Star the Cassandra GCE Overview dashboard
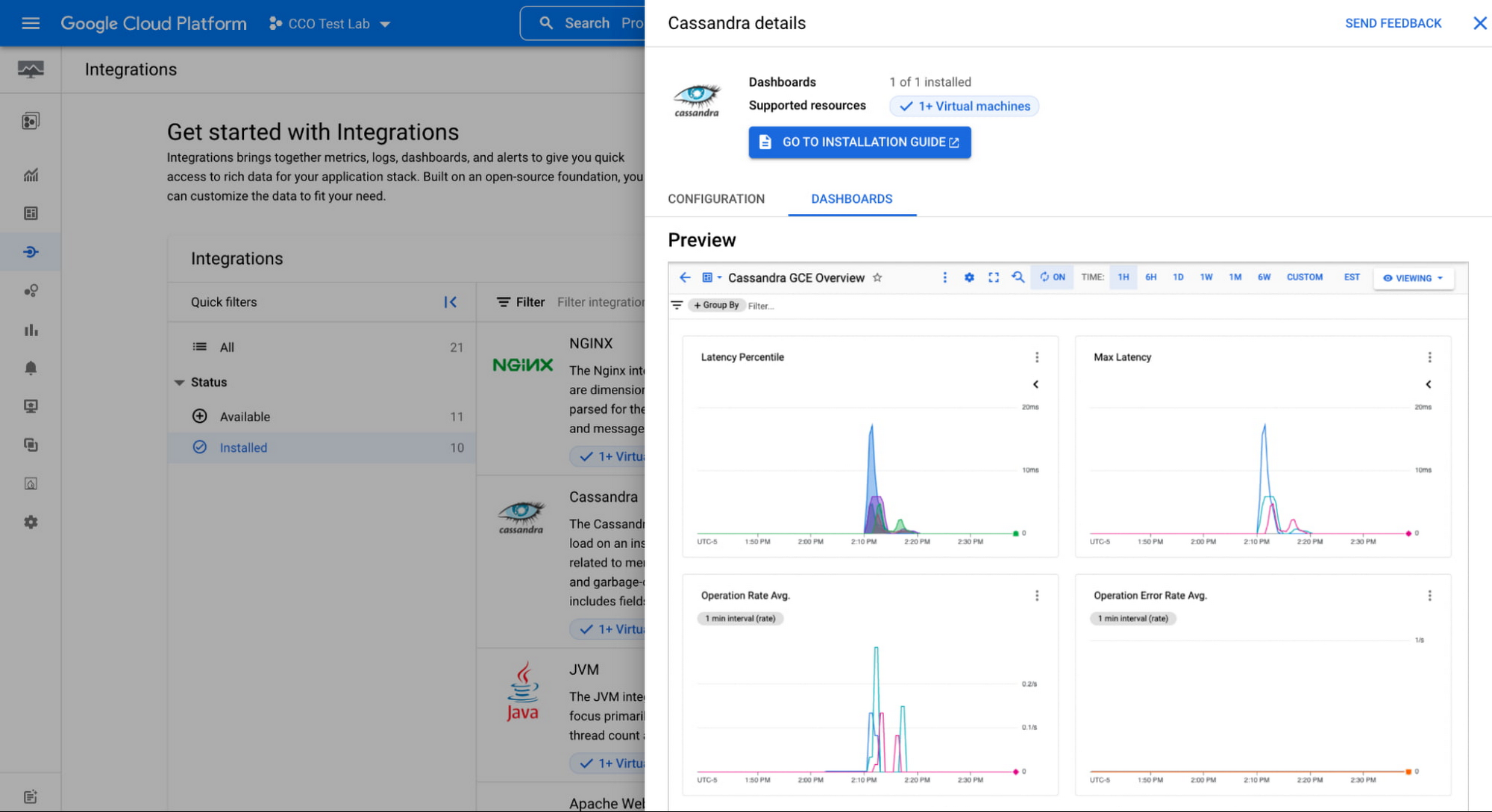1492x812 pixels. 877,277
